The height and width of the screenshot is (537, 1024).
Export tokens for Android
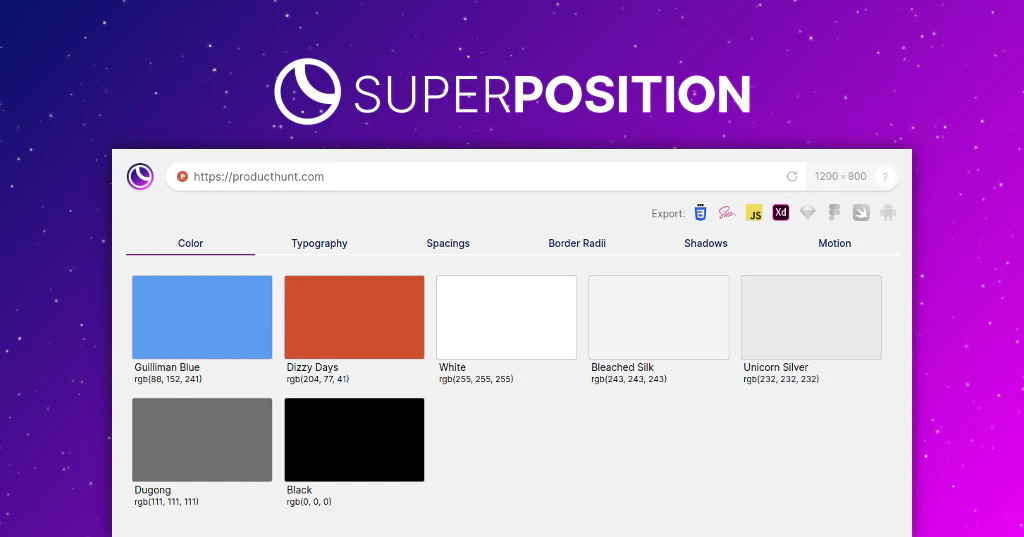pyautogui.click(x=888, y=212)
